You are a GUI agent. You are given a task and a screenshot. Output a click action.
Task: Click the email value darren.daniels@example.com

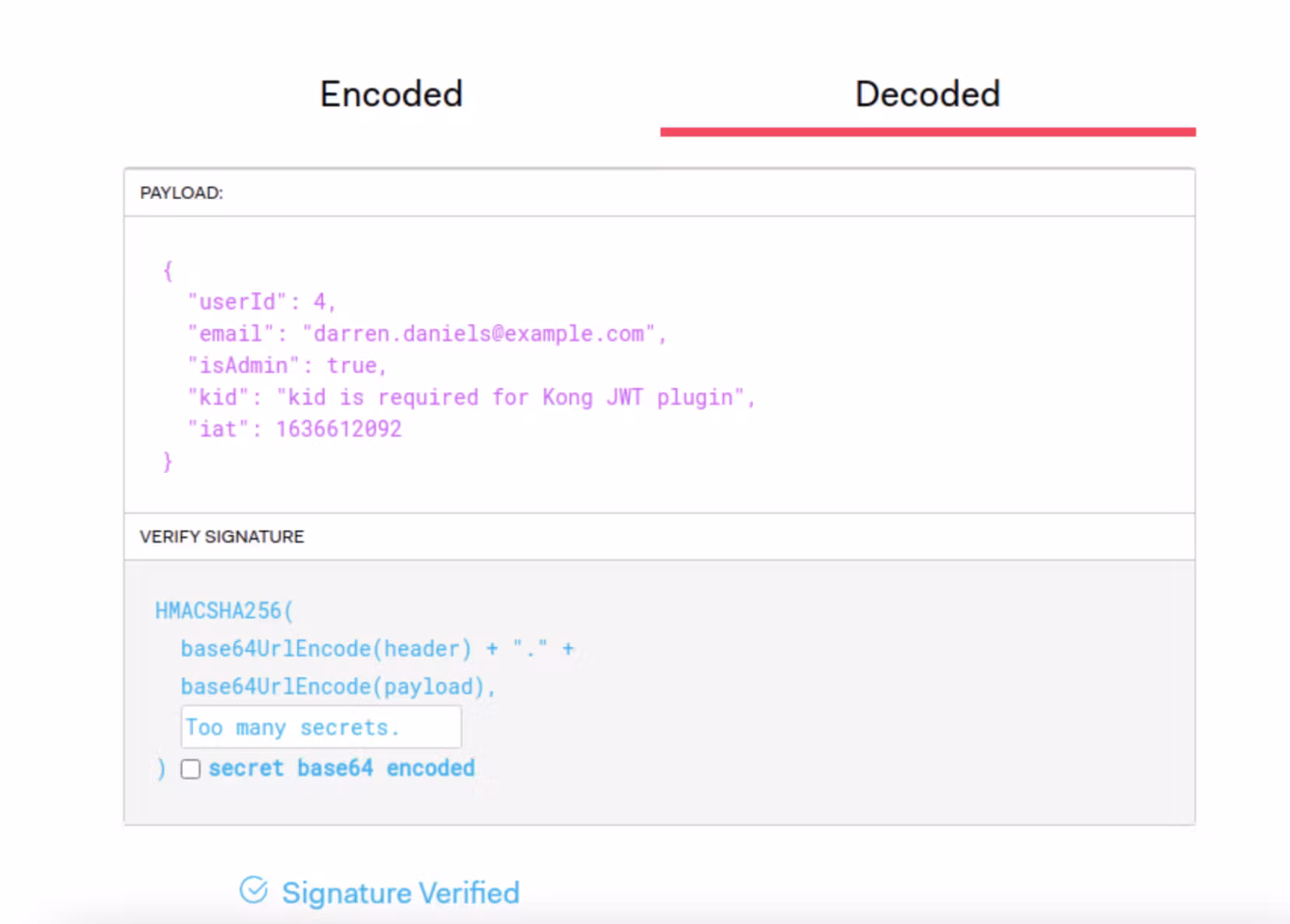pyautogui.click(x=479, y=334)
